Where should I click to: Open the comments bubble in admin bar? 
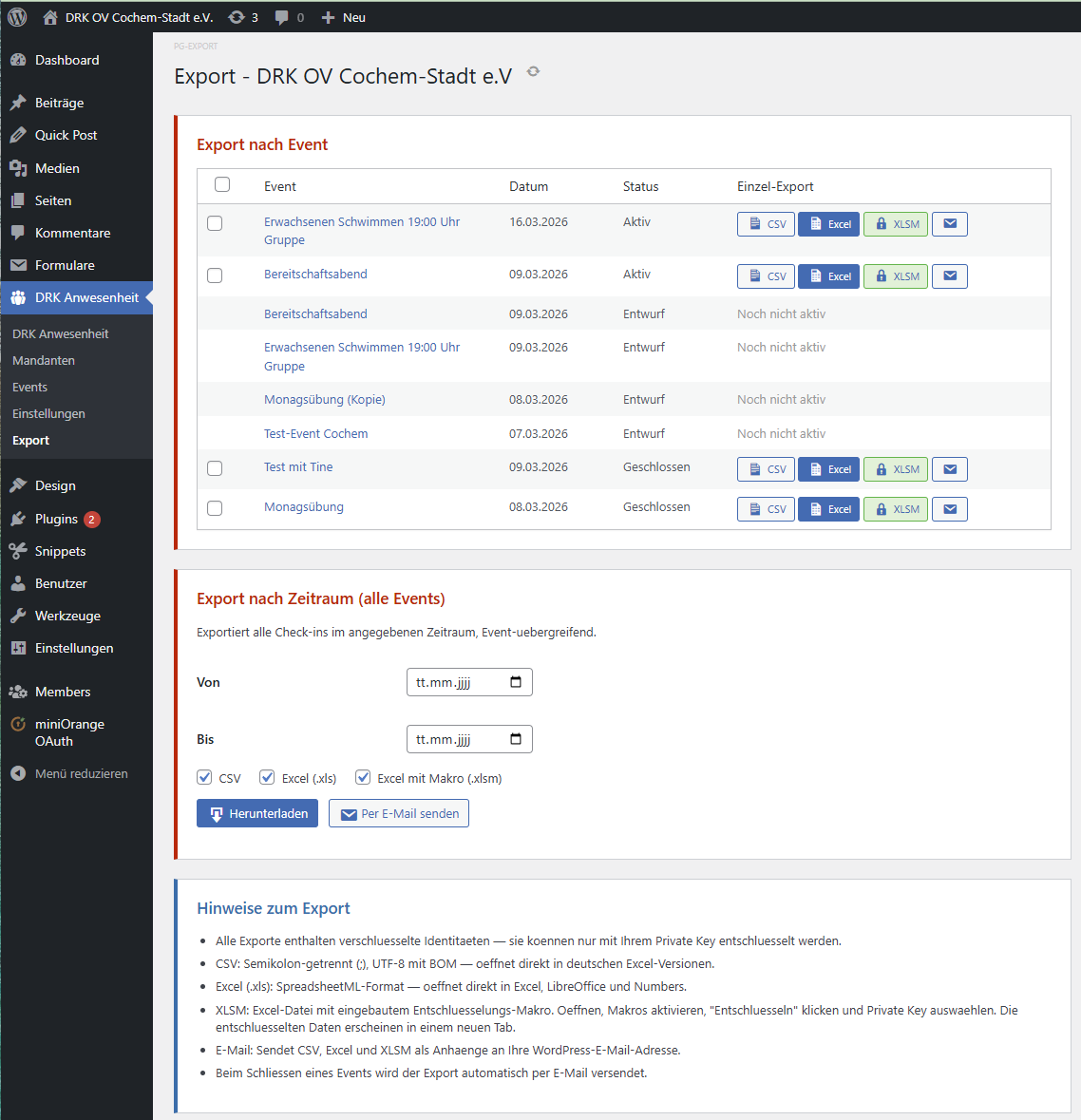[x=290, y=17]
